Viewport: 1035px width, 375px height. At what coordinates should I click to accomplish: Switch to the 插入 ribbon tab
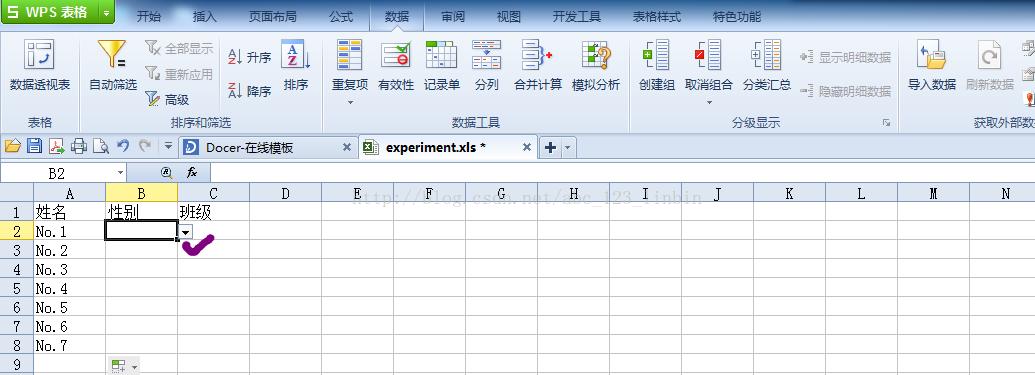coord(205,17)
